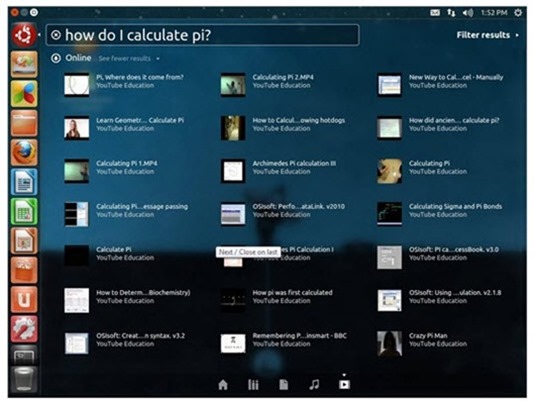Open the workspace switcher launcher icon
Image resolution: width=534 pixels, height=401 pixels.
coord(24,355)
